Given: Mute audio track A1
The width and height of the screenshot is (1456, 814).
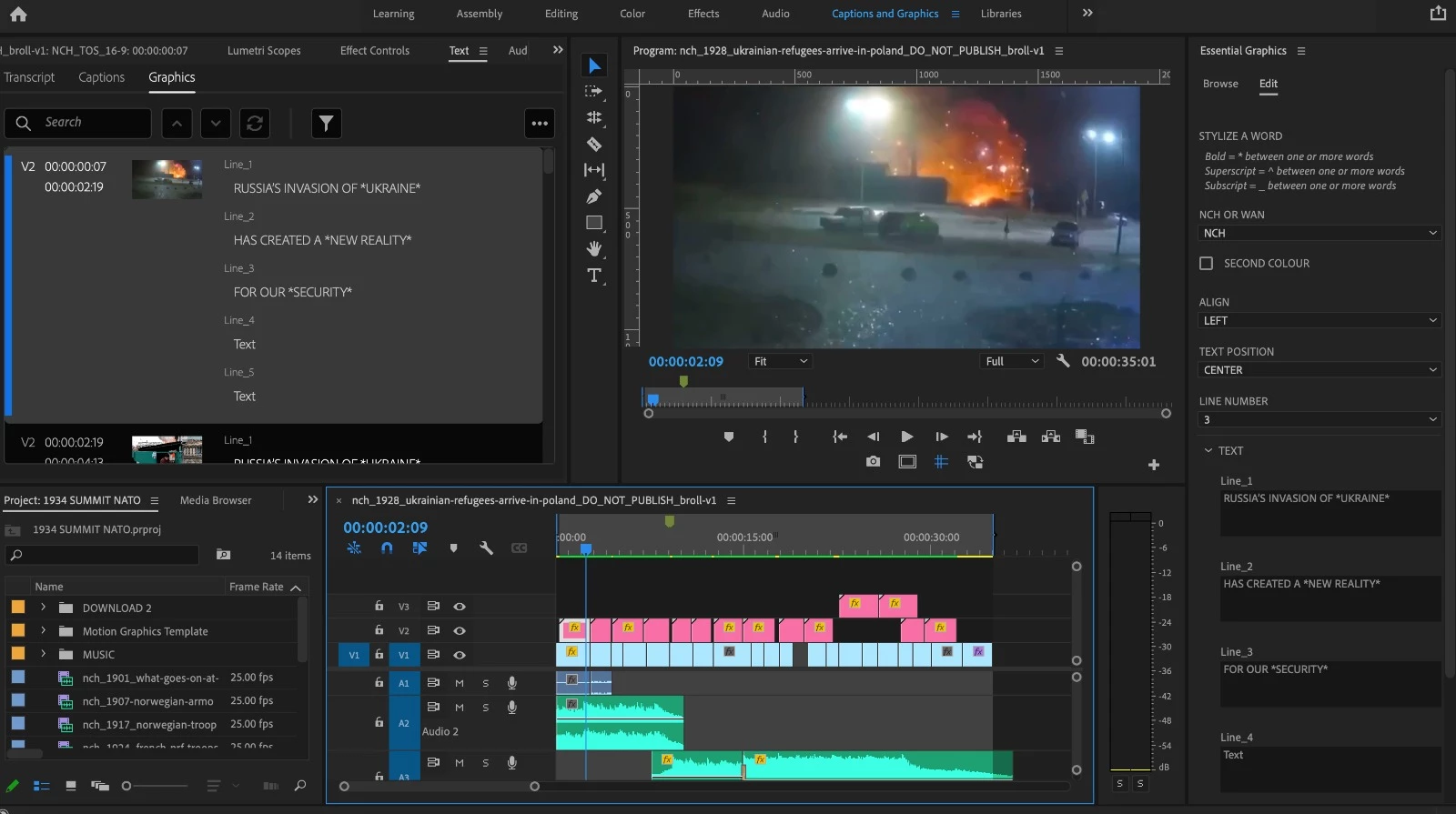Looking at the screenshot, I should click(x=460, y=683).
